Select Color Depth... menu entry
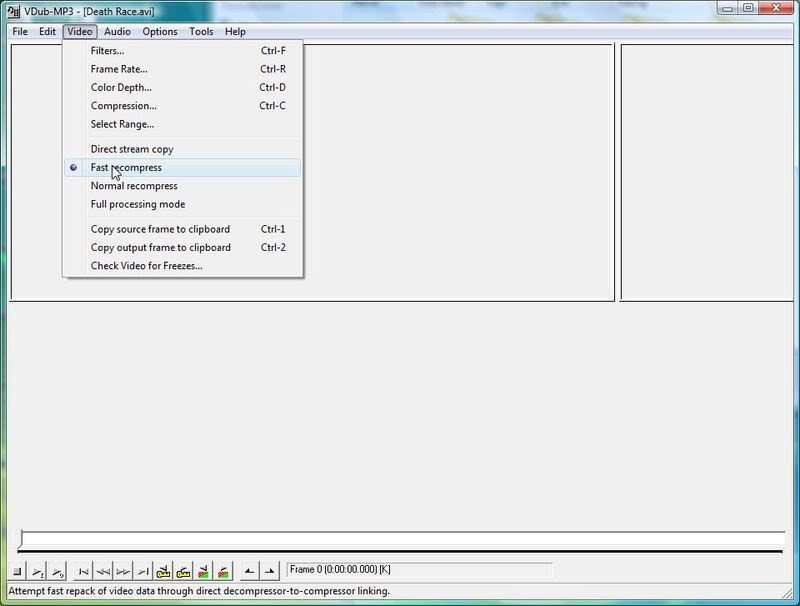800x606 pixels. 183,87
